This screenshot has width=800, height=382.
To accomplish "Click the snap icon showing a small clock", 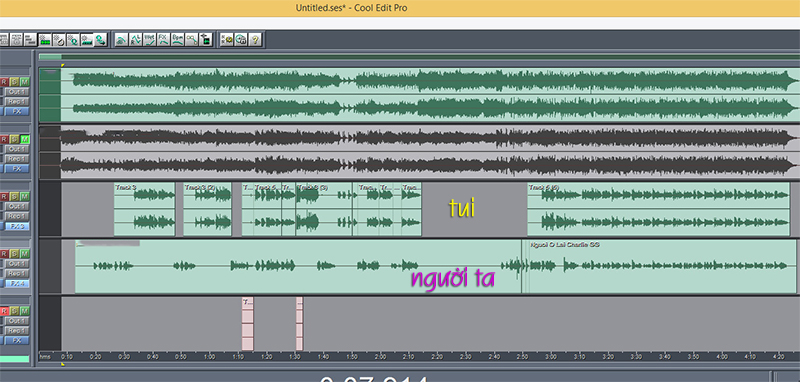I will pos(59,39).
